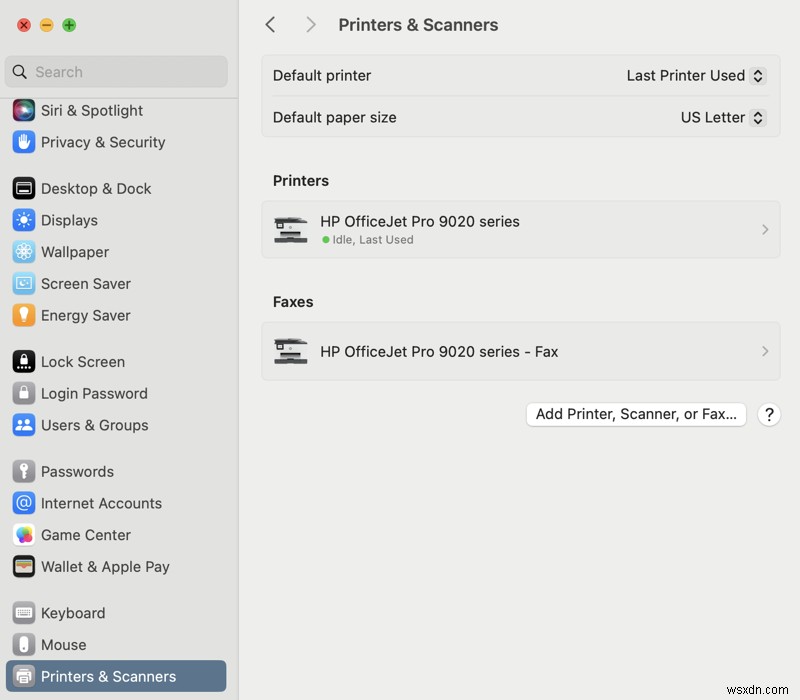Select Energy Saver label

86,315
